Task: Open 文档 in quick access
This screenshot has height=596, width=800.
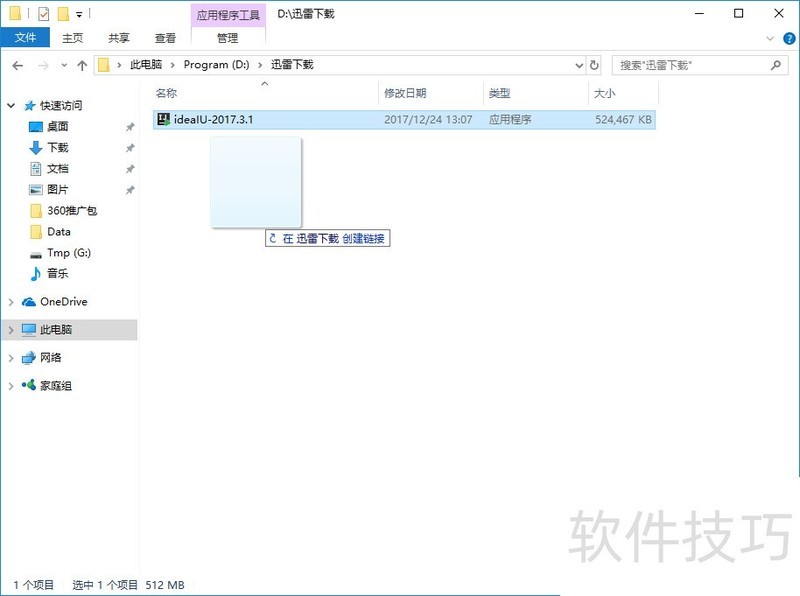Action: [58, 168]
